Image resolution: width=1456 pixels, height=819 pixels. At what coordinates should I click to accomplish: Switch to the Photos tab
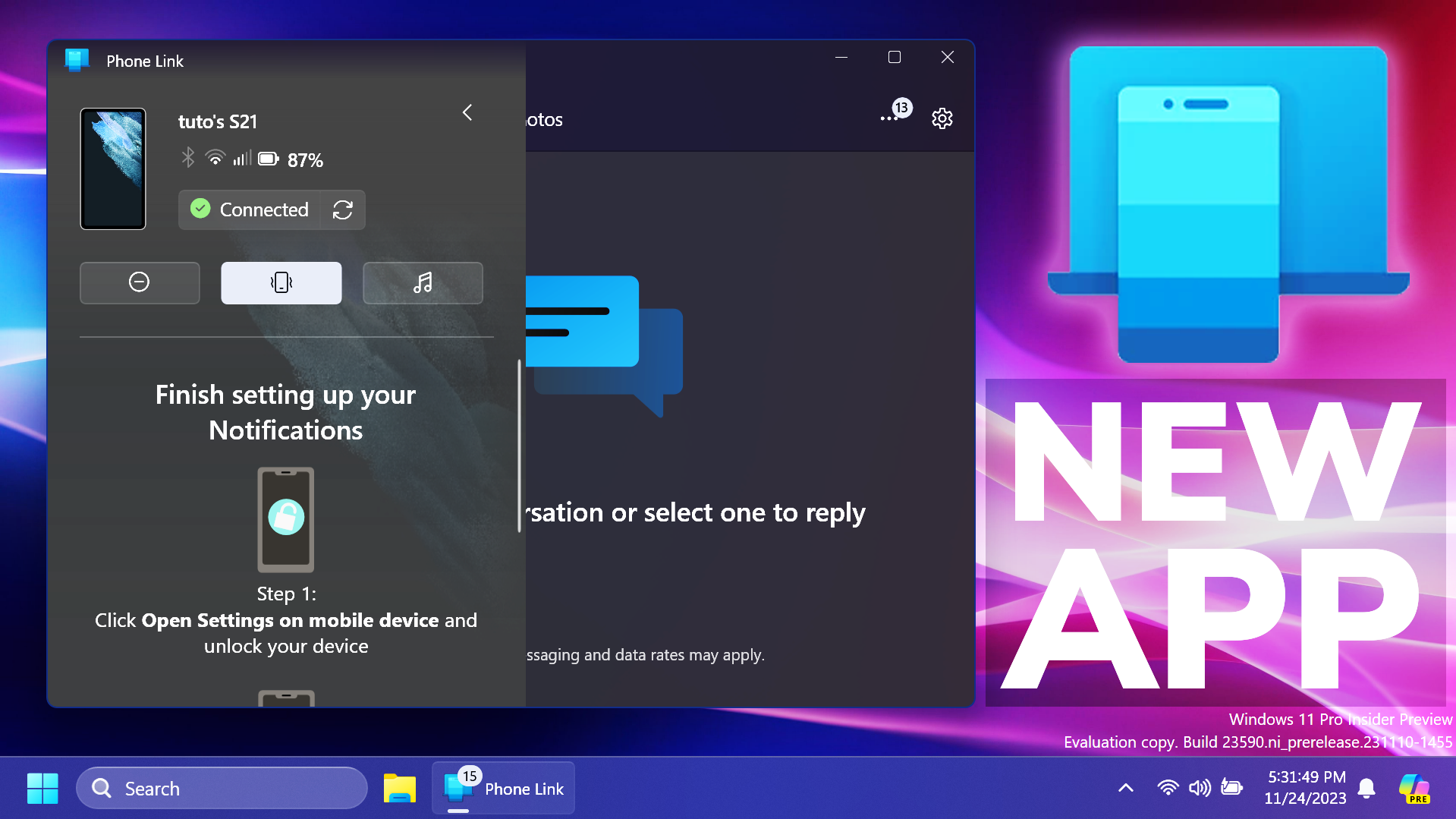pos(543,119)
